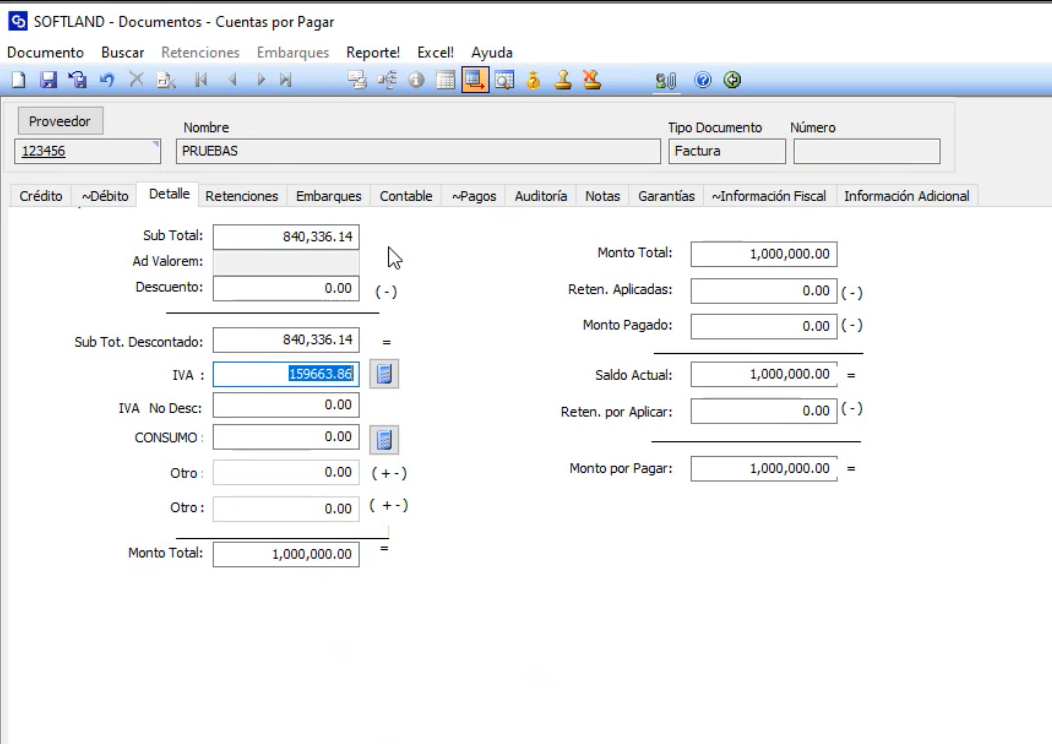This screenshot has width=1052, height=744.
Task: Go to the previous record
Action: click(x=232, y=80)
